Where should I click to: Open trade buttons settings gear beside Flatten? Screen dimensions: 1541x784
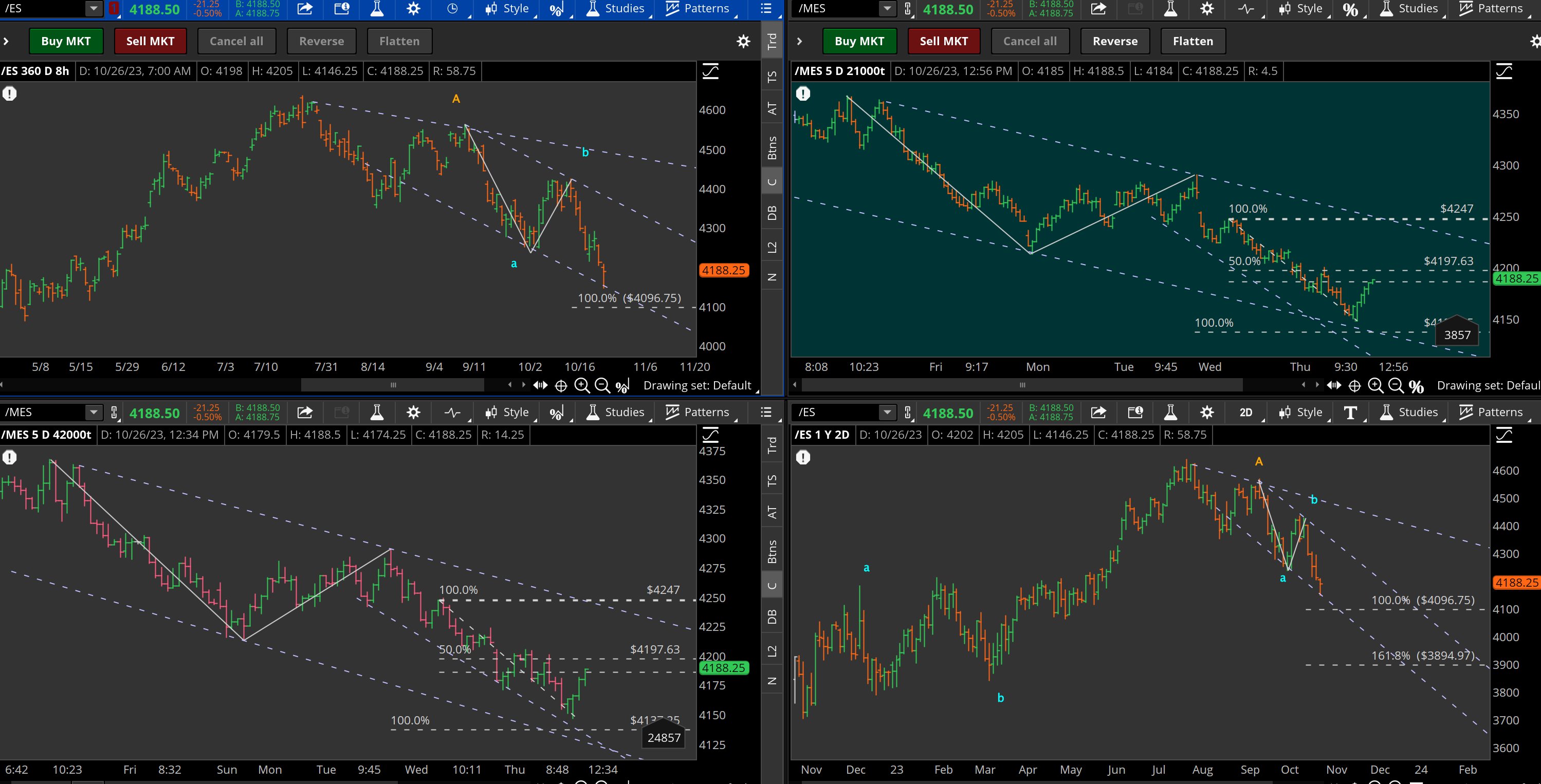tap(743, 41)
